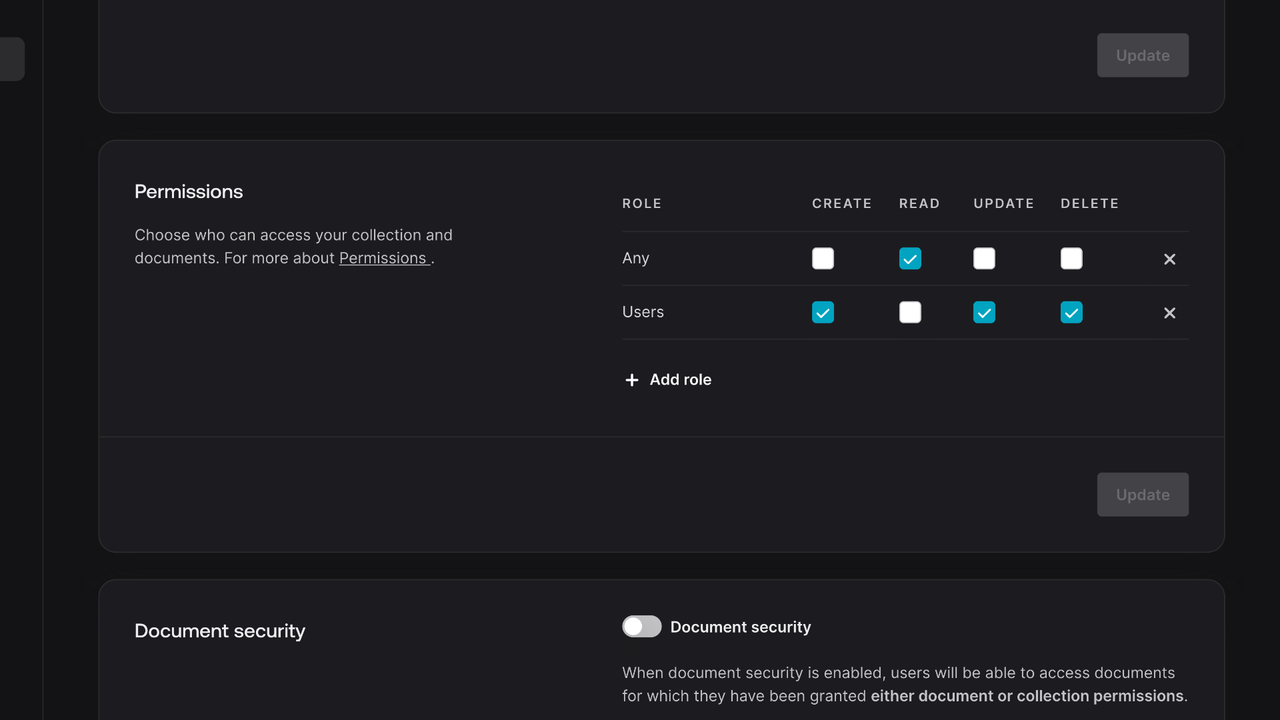The width and height of the screenshot is (1280, 720).
Task: Click the CREATE column header
Action: click(x=842, y=203)
